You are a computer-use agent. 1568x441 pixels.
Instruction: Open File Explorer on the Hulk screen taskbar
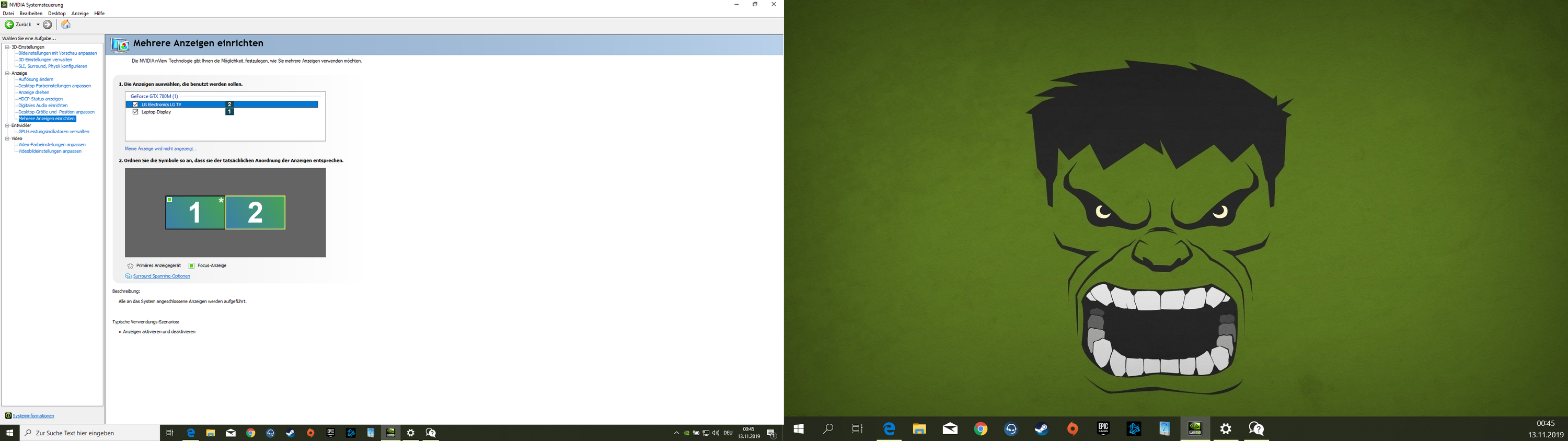click(x=919, y=429)
